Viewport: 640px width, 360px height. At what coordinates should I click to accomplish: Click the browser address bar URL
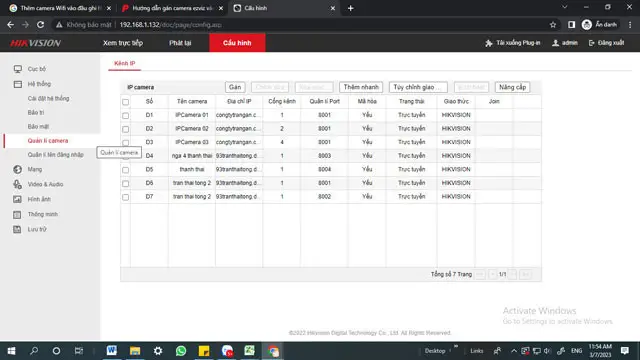pos(171,25)
